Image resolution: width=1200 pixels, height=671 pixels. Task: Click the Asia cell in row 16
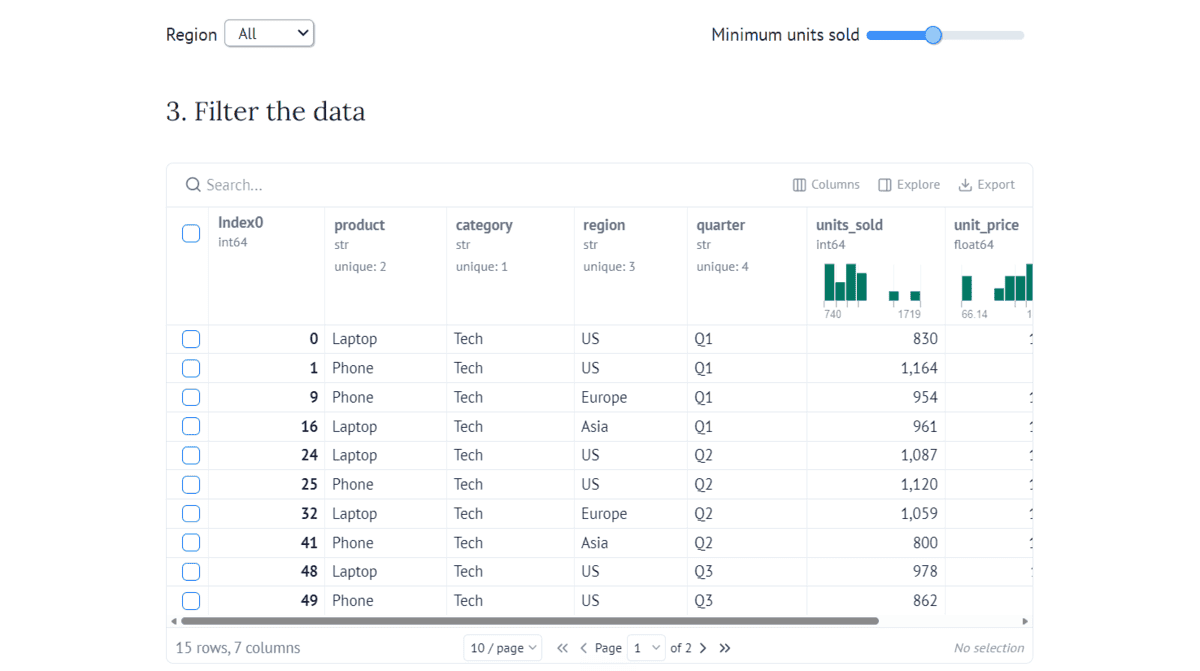(x=631, y=426)
